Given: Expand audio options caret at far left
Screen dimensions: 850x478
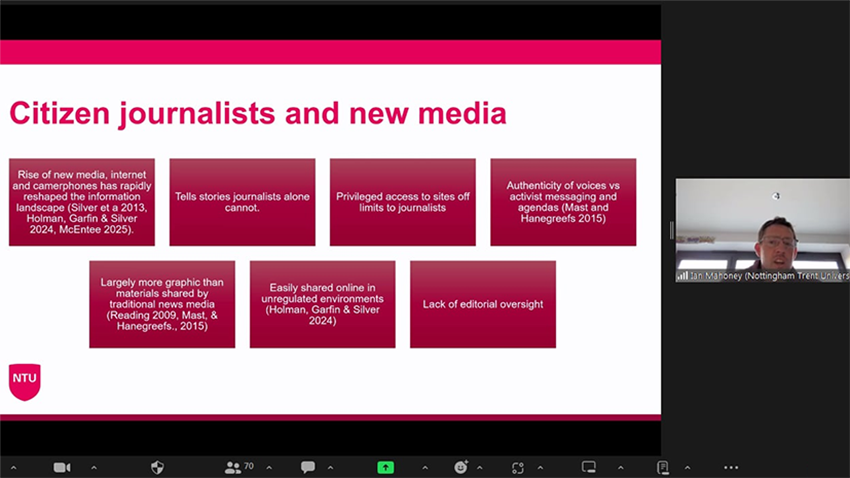Looking at the screenshot, I should click(x=14, y=467).
